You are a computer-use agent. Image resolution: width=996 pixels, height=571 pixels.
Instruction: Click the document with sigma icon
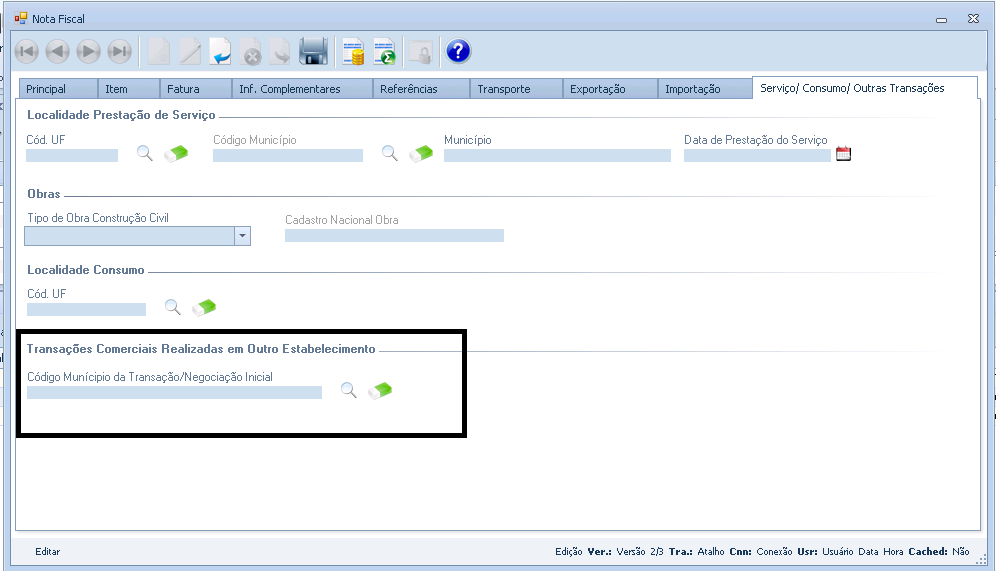click(384, 51)
